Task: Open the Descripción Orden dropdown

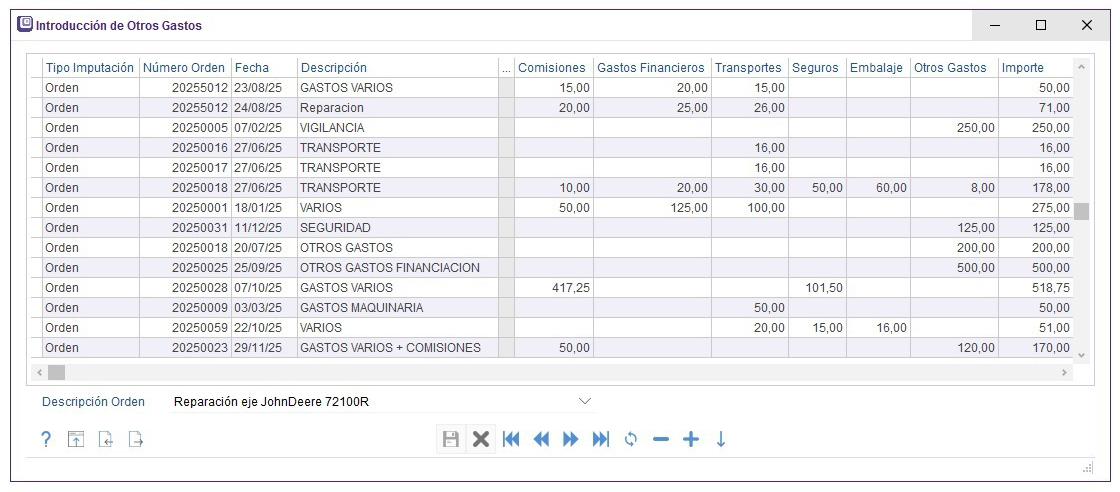Action: 585,401
